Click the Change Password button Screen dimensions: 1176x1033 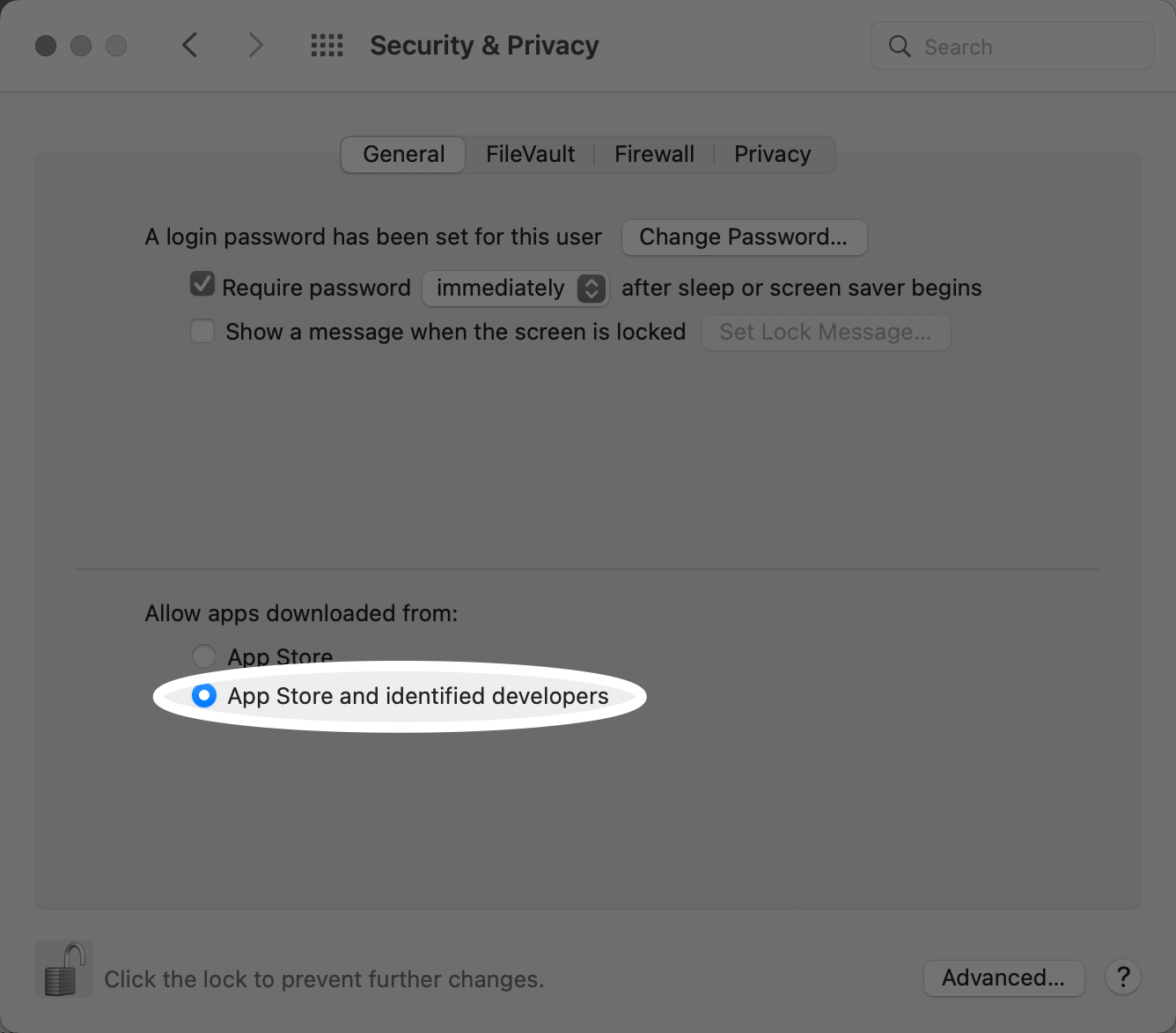click(x=744, y=237)
